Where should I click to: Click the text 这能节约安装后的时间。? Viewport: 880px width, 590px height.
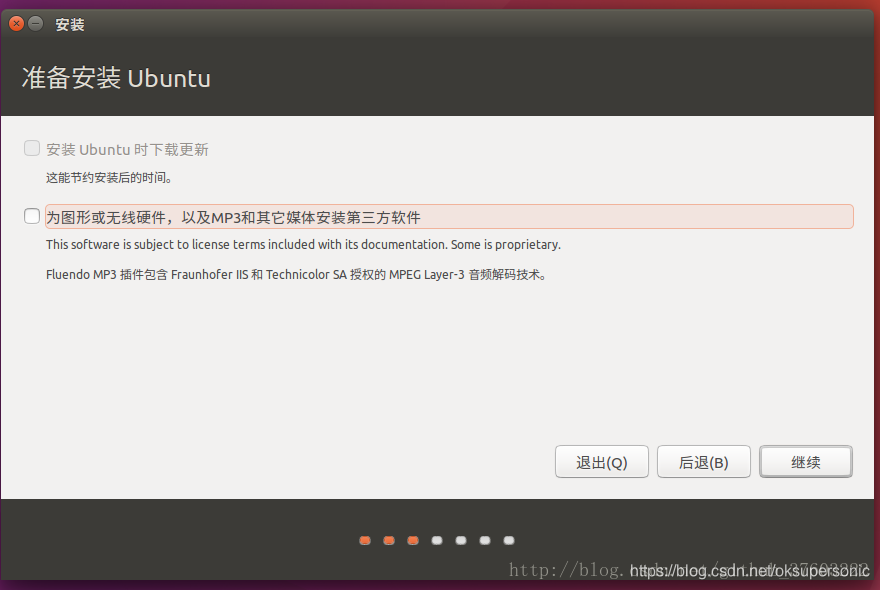109,178
